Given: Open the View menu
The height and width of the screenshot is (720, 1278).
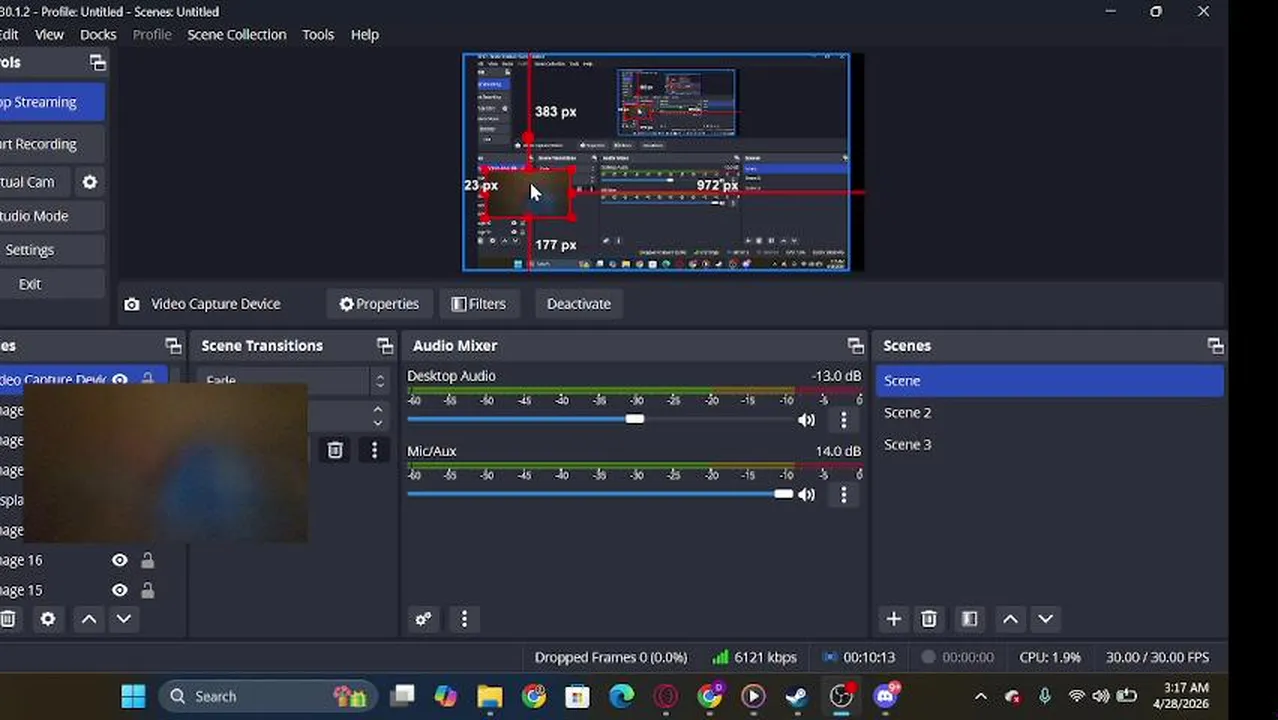Looking at the screenshot, I should pyautogui.click(x=49, y=34).
